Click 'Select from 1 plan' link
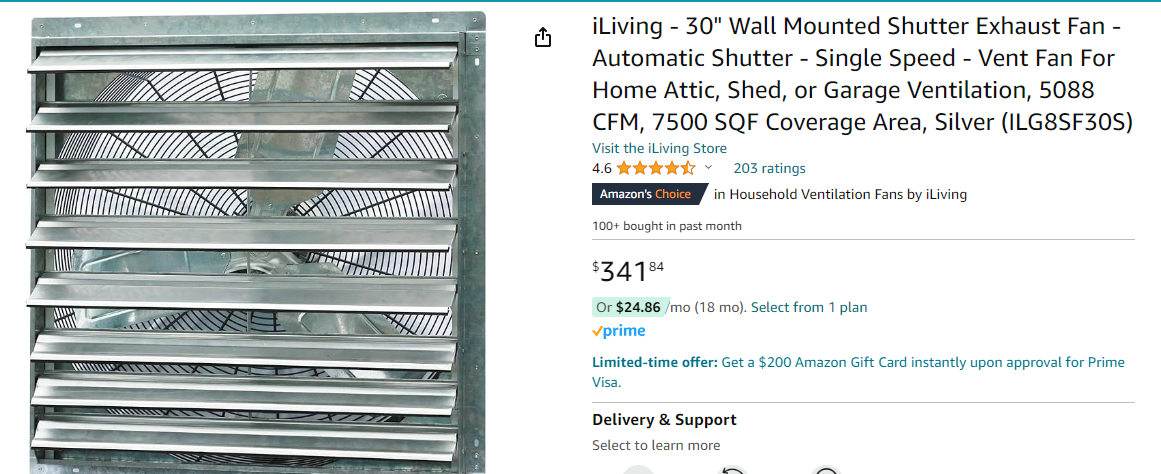1161x474 pixels. point(809,307)
